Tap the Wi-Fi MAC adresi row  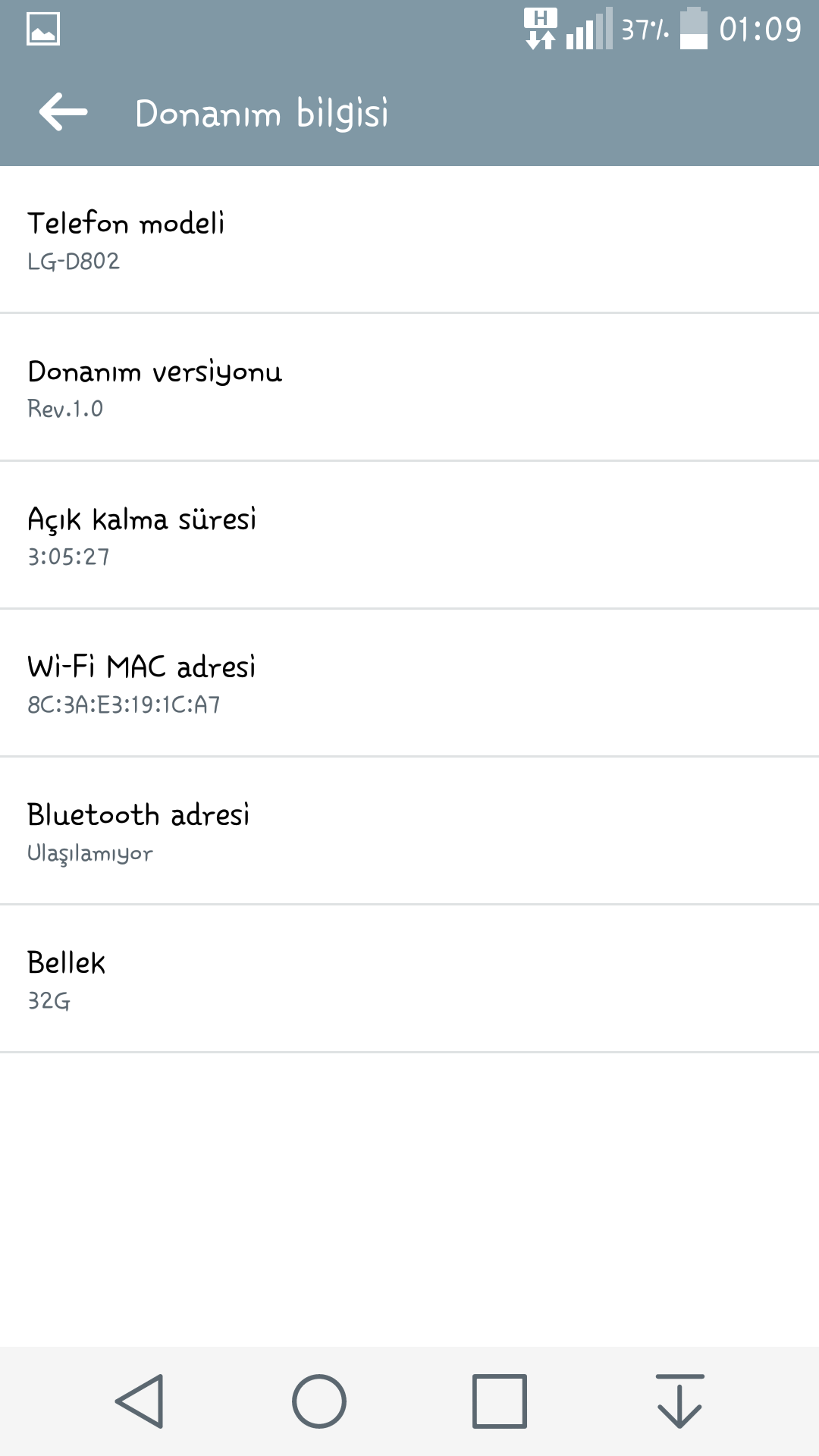pyautogui.click(x=409, y=682)
